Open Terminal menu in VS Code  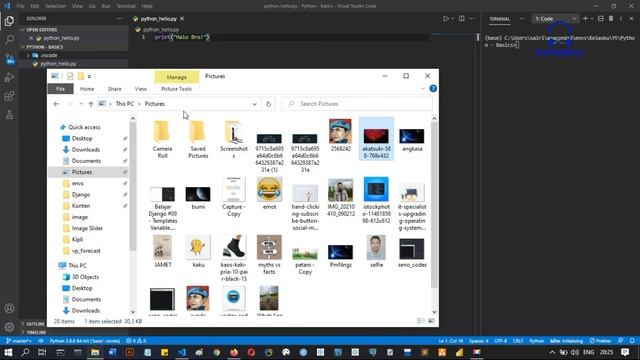pyautogui.click(x=126, y=6)
